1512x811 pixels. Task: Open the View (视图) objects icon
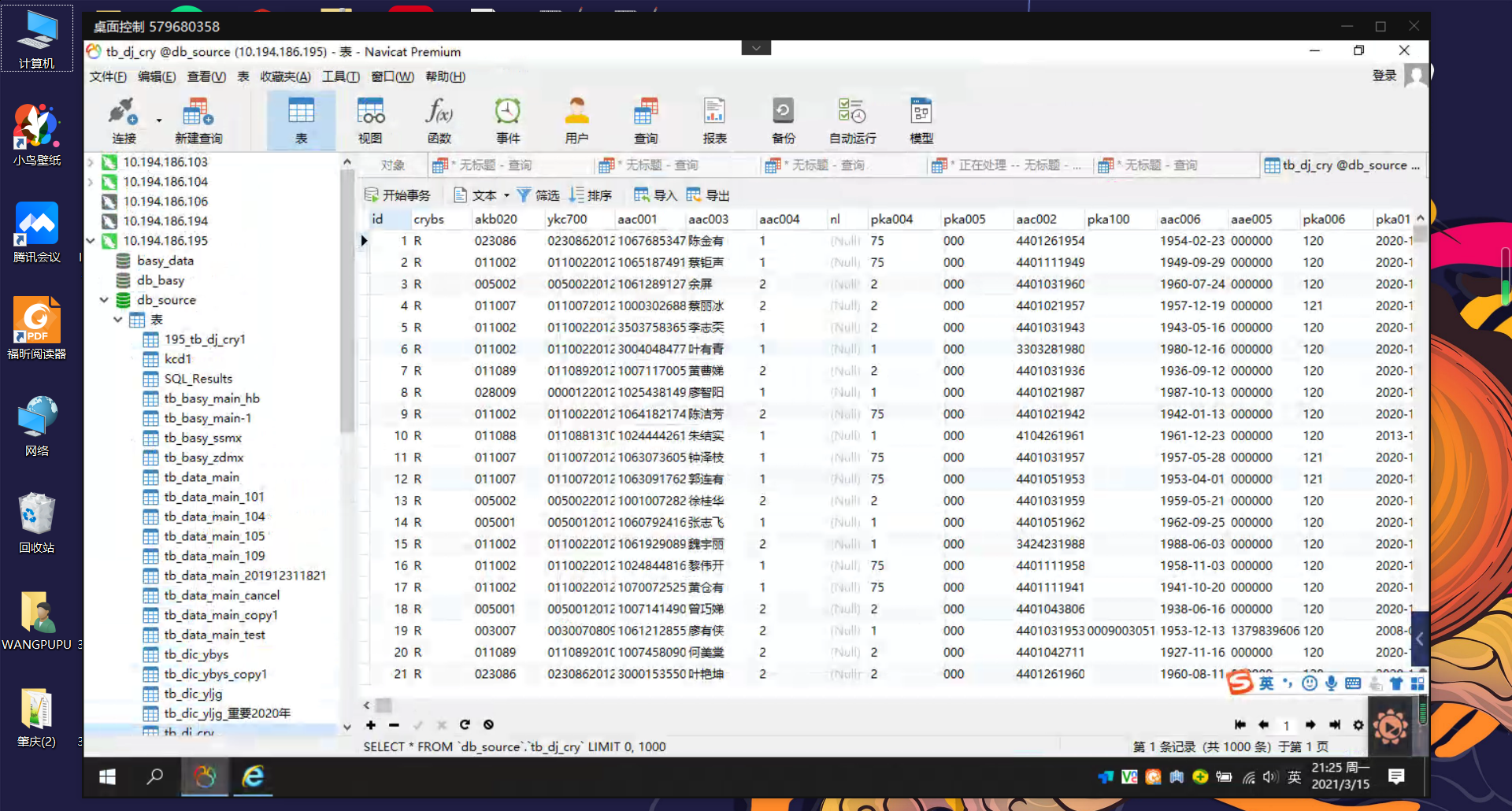pos(370,120)
